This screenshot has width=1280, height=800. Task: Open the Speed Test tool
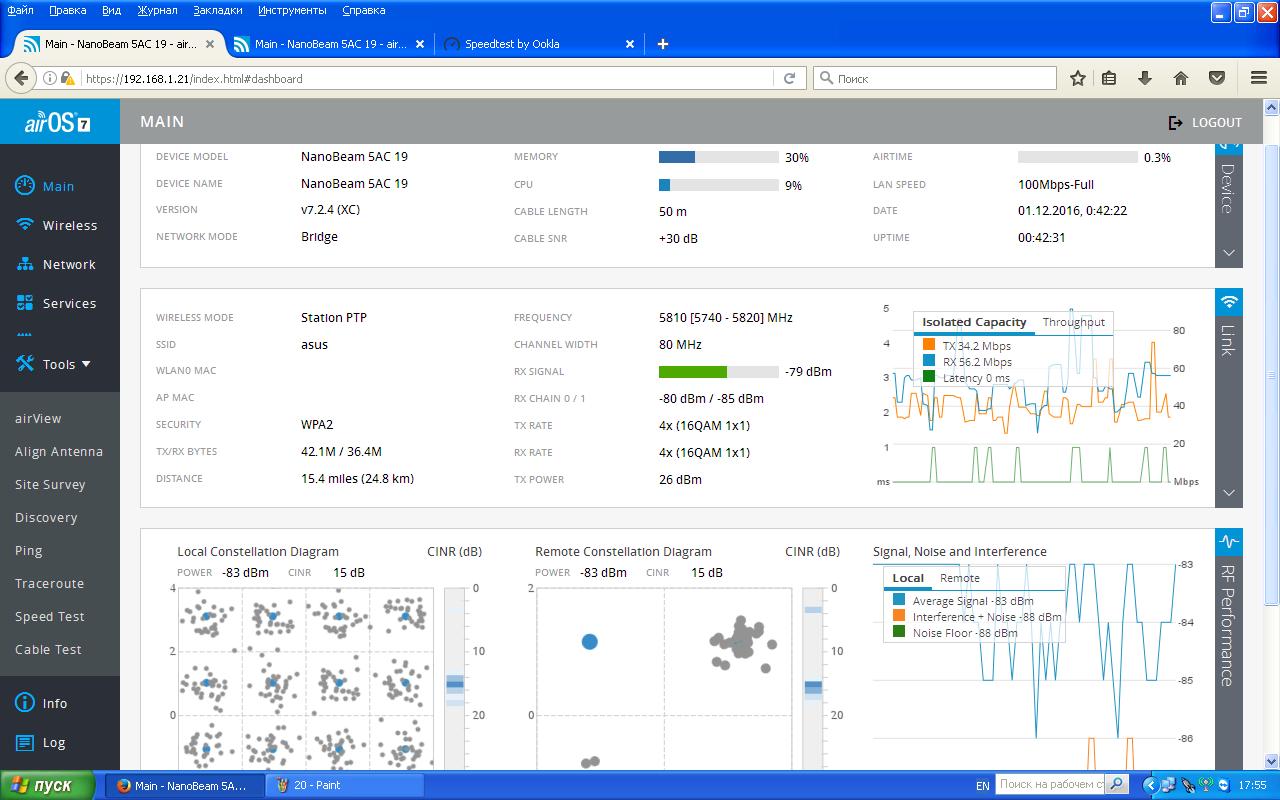tap(49, 616)
